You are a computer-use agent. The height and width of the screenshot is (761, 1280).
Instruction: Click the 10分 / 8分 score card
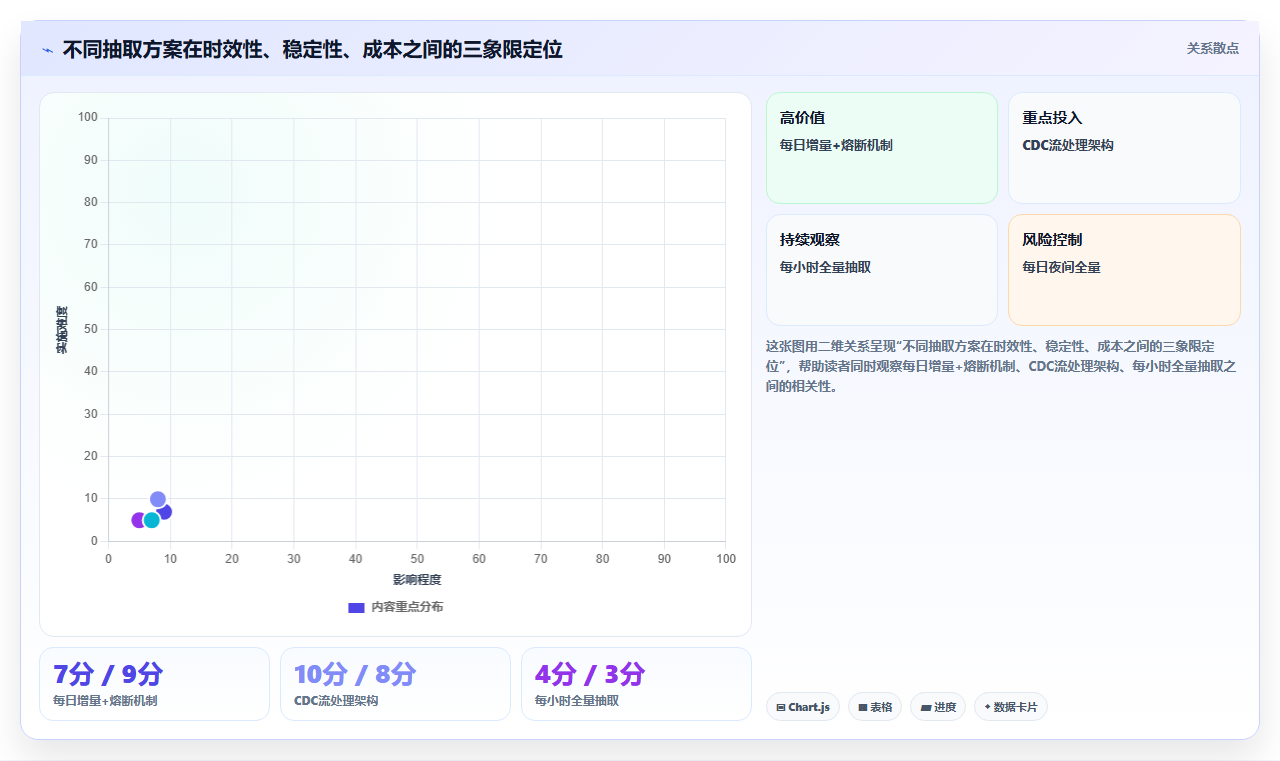(x=395, y=684)
